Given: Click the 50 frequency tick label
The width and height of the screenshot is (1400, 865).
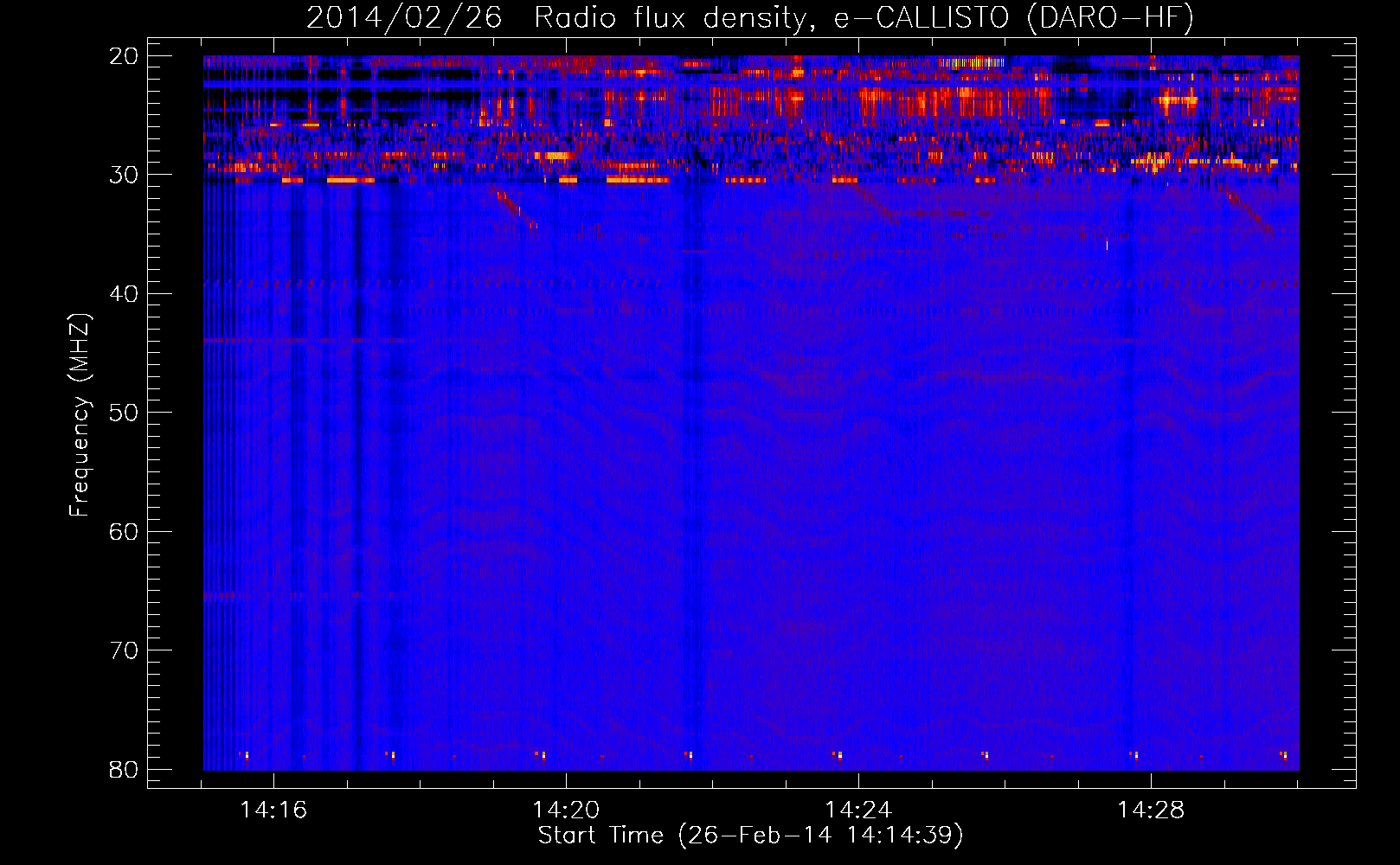Looking at the screenshot, I should click(124, 413).
